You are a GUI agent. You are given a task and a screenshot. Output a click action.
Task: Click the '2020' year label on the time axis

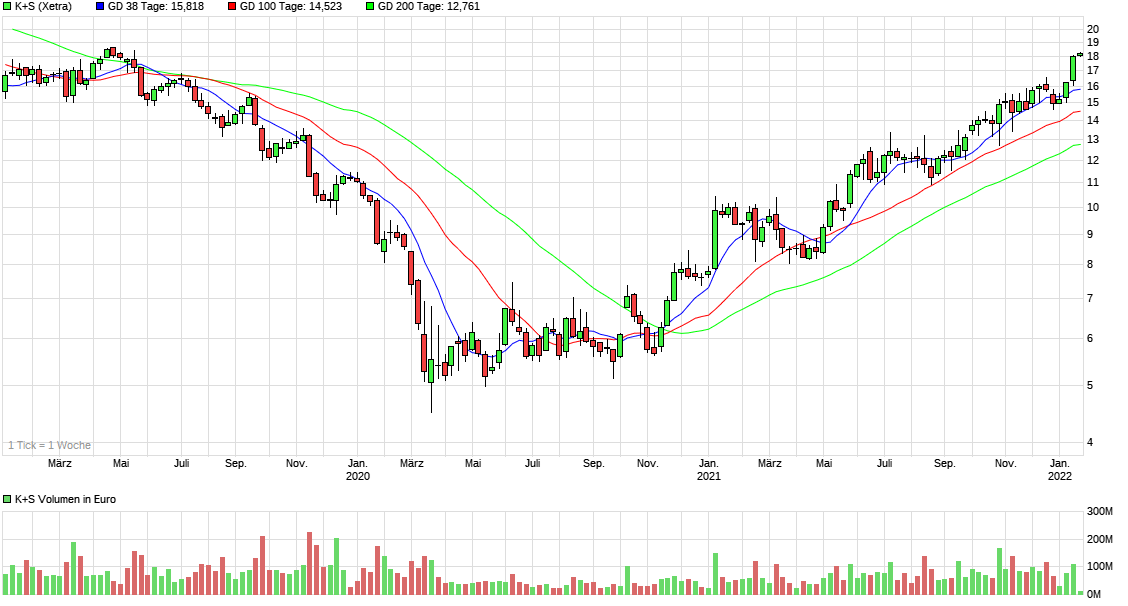pyautogui.click(x=358, y=476)
